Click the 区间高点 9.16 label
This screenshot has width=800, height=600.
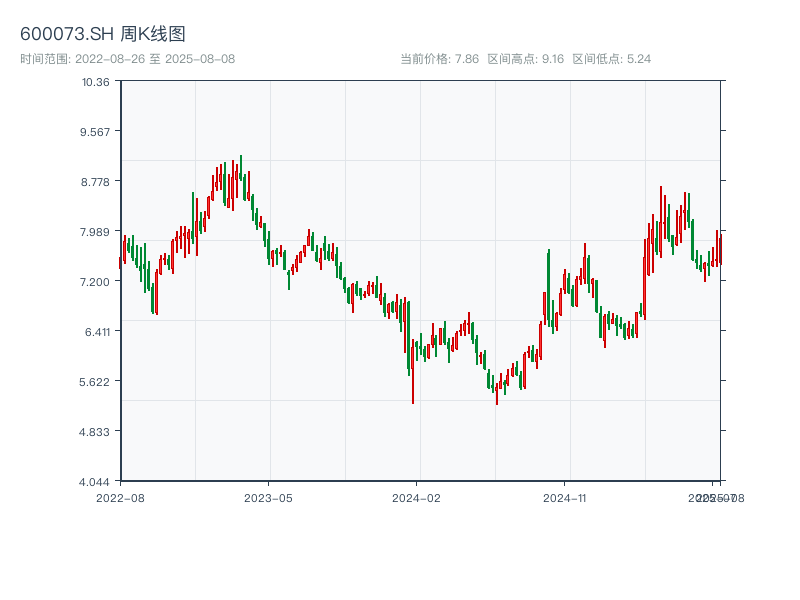[526, 59]
